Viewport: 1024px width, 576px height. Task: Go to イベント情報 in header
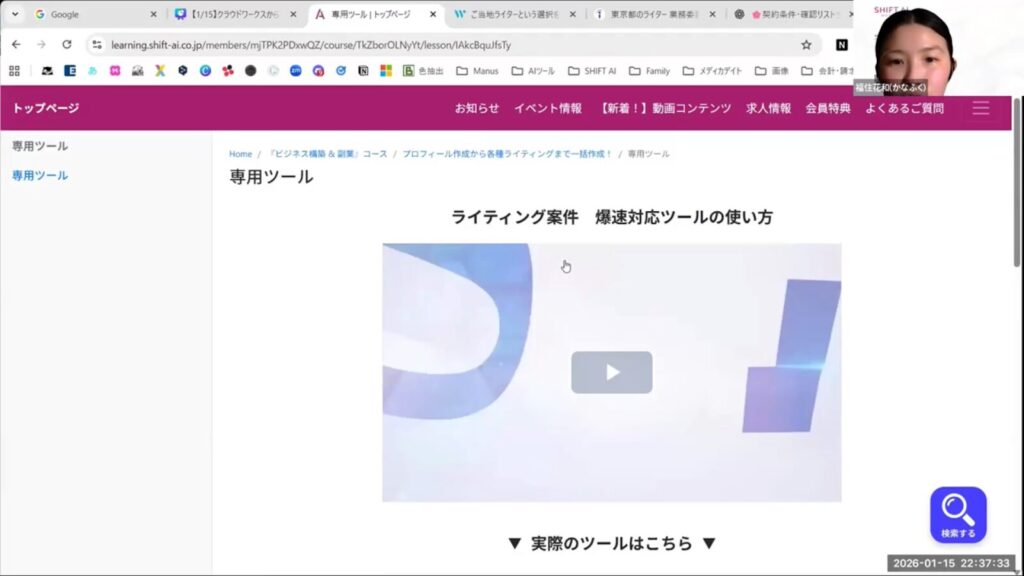(548, 108)
